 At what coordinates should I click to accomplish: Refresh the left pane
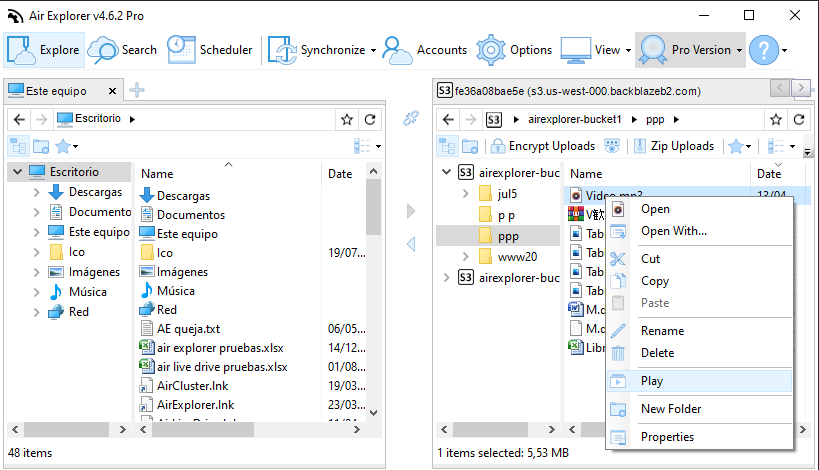[370, 120]
